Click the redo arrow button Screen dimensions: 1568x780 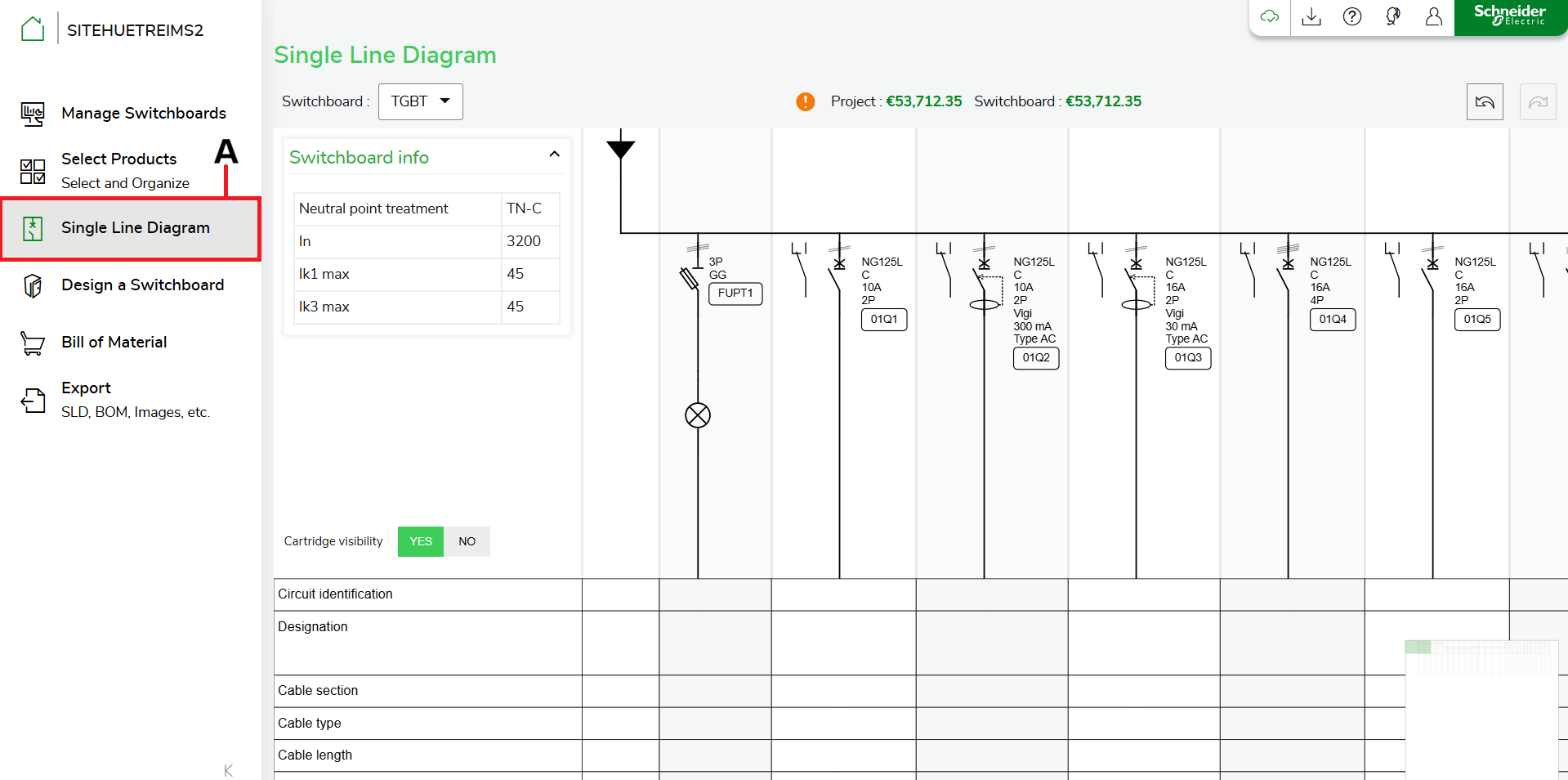tap(1538, 102)
